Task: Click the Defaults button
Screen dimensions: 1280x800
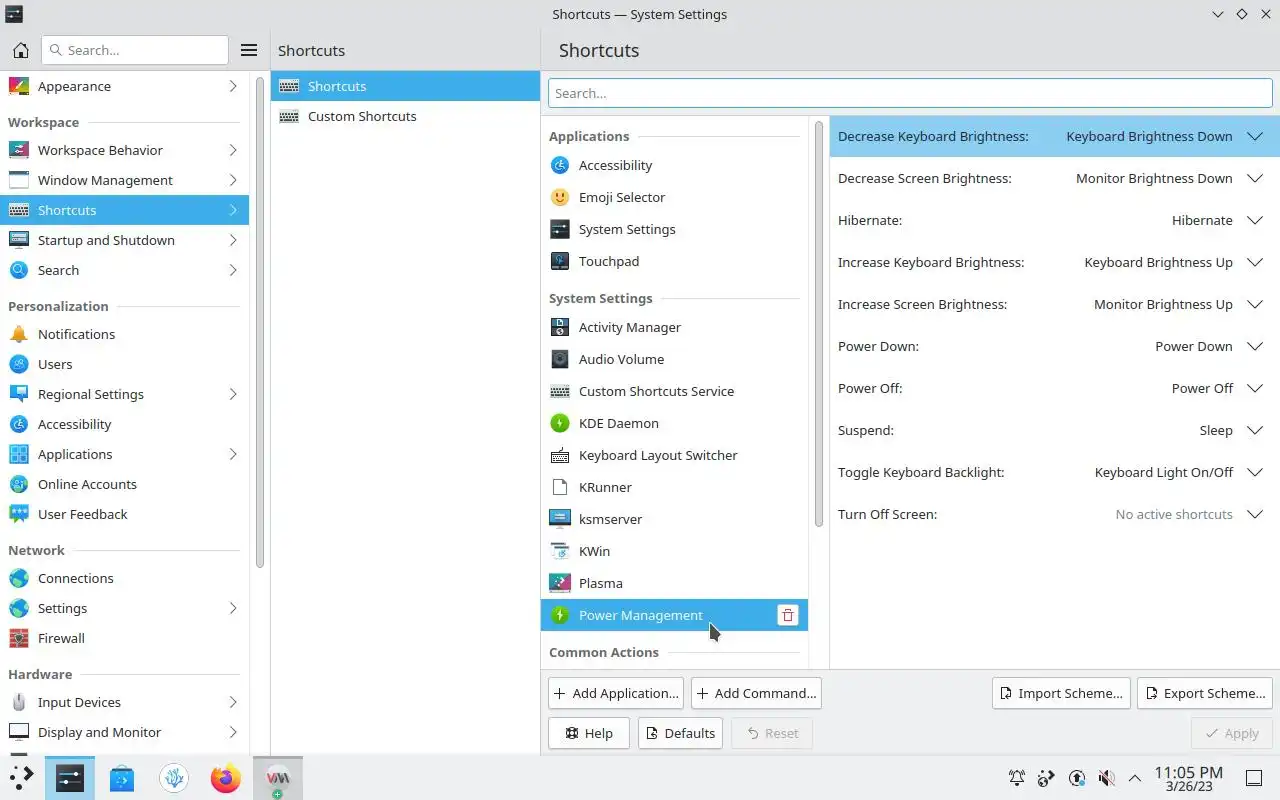Action: [680, 733]
